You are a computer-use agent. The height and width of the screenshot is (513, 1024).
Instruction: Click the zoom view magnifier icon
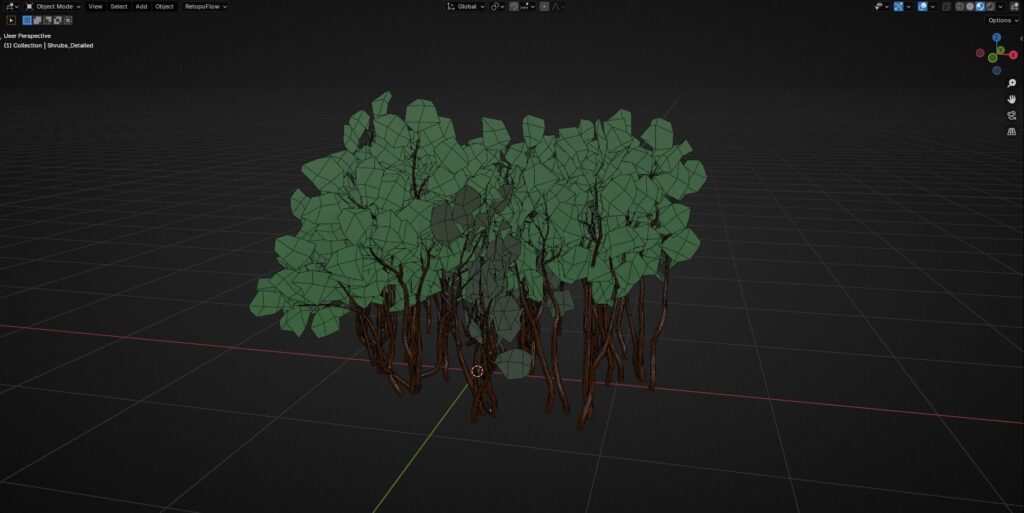tap(1012, 83)
